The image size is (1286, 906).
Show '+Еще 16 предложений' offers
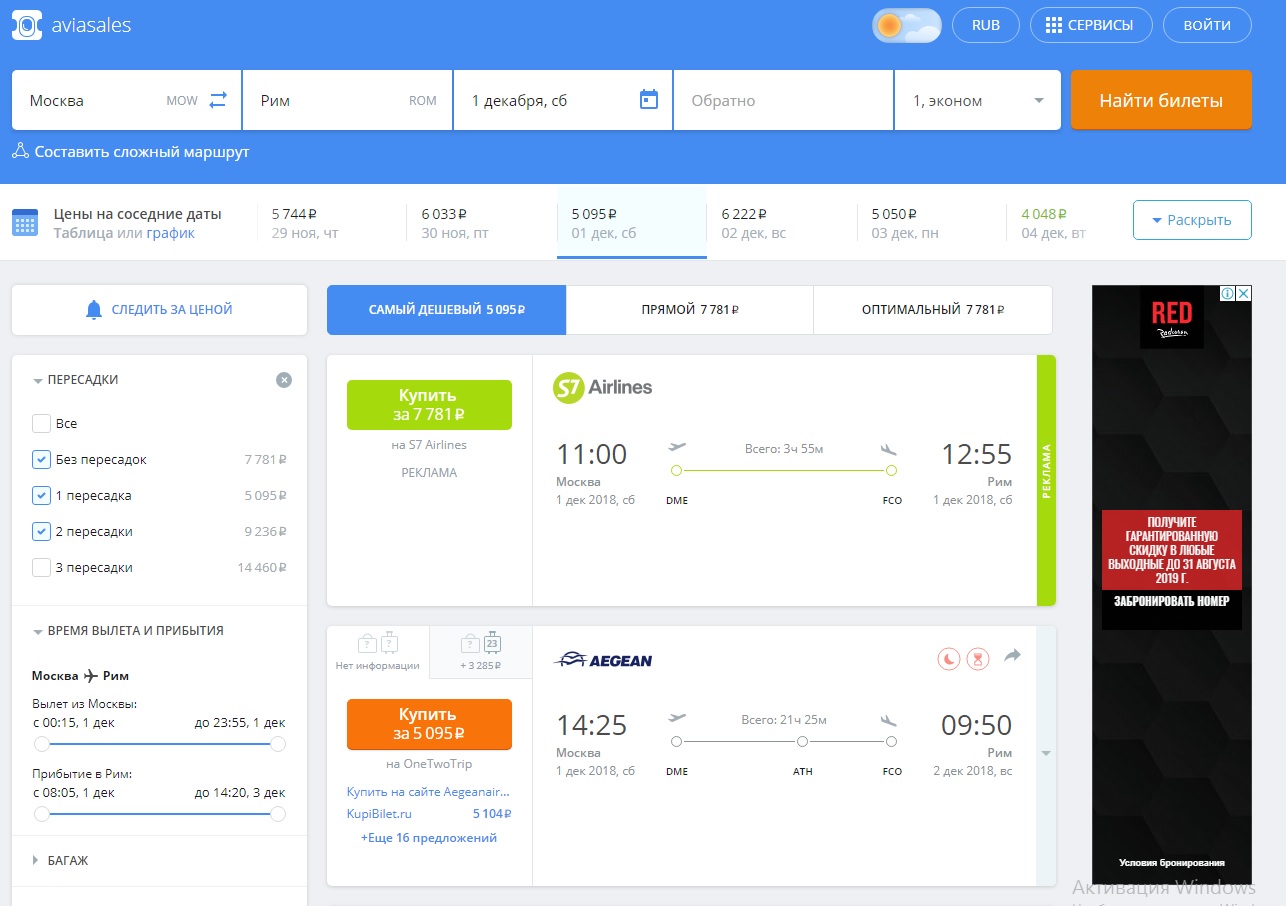429,838
